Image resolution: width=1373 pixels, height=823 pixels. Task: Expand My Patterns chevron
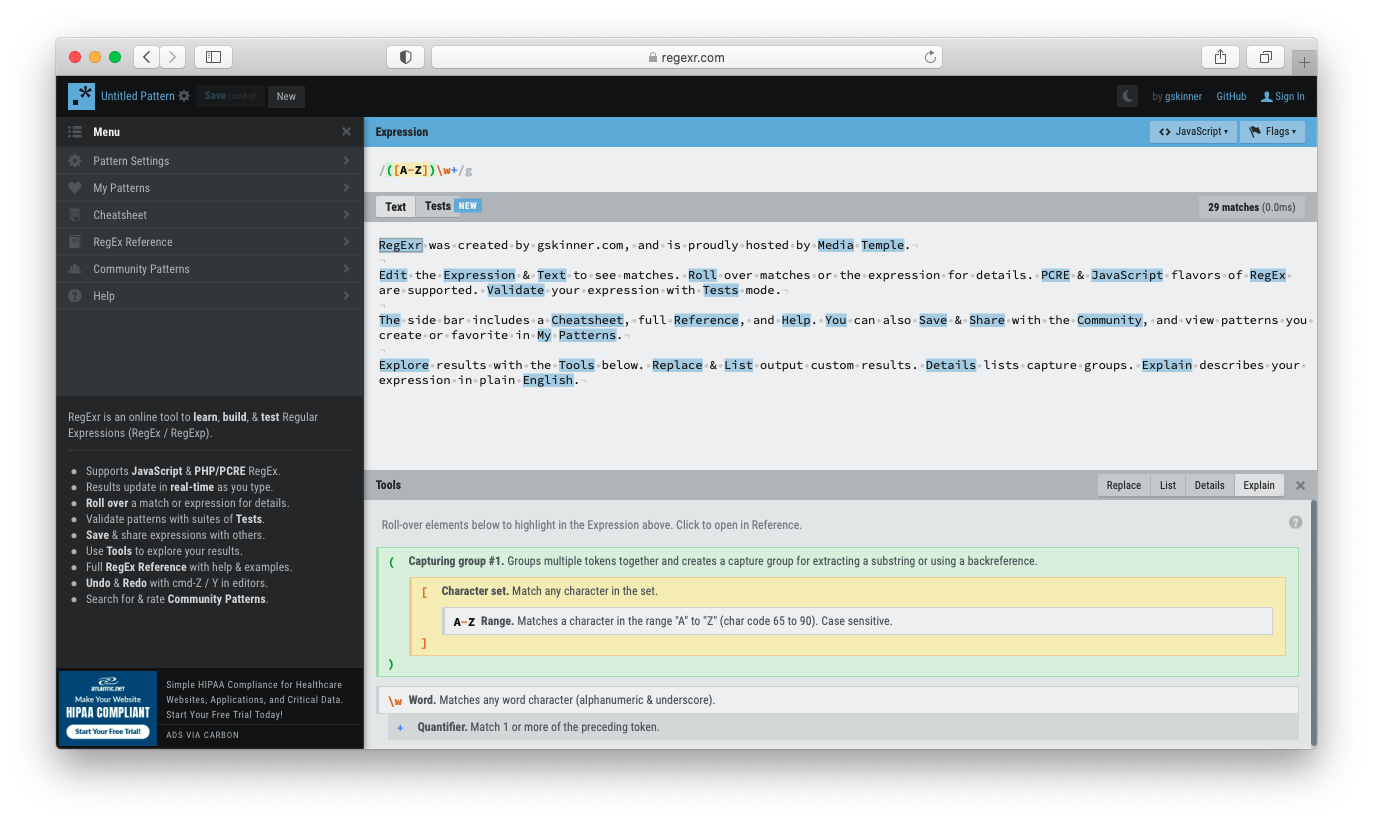(x=346, y=188)
